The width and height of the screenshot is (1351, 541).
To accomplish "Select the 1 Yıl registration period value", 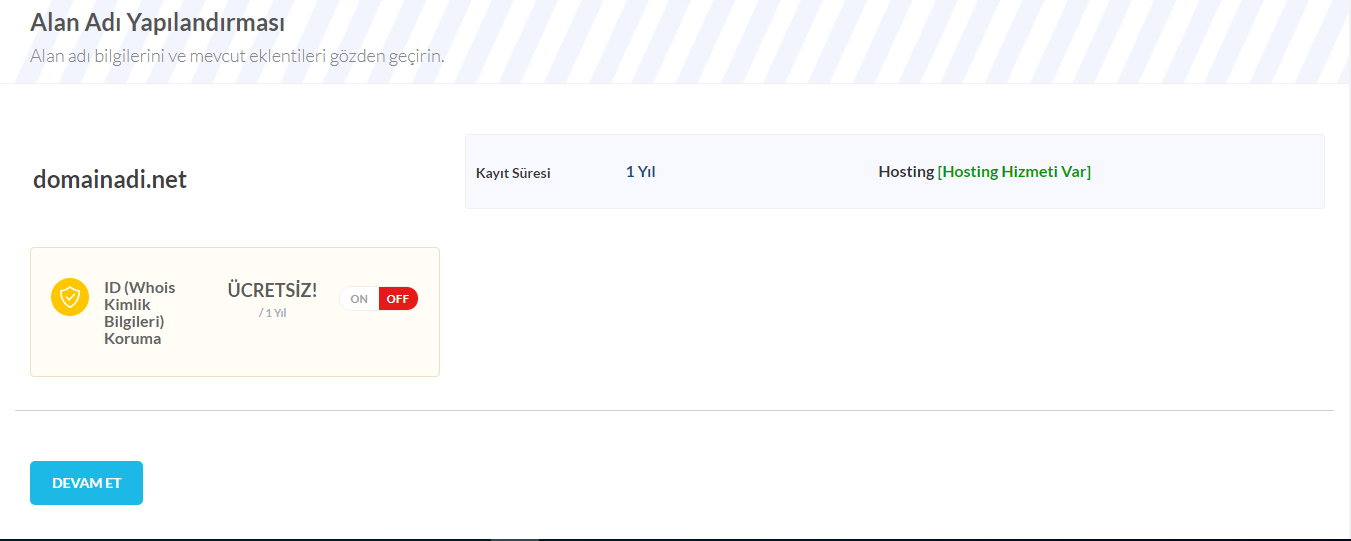I will click(640, 172).
